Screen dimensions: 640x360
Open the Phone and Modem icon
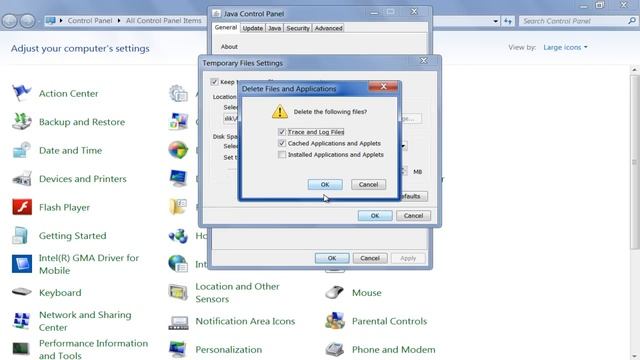pos(335,349)
